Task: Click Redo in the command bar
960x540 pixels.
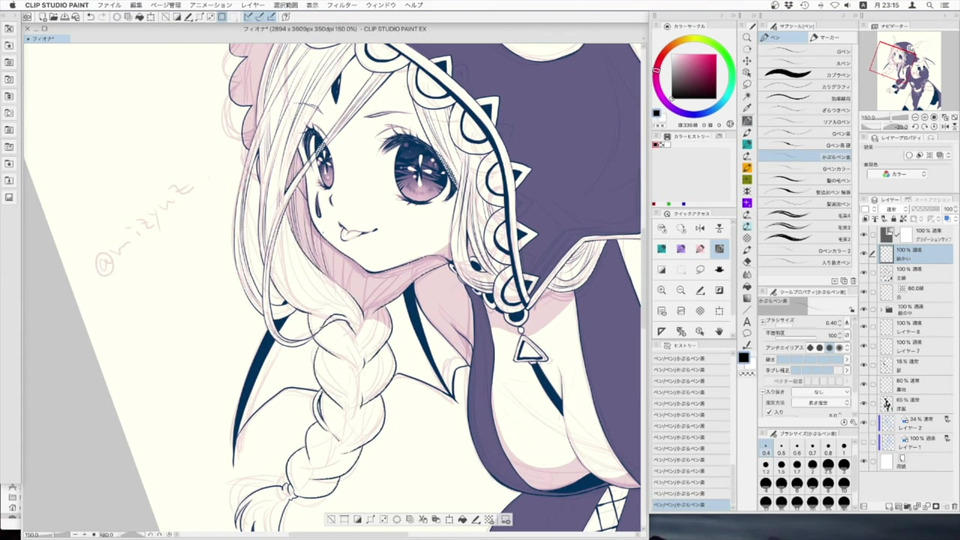Action: point(102,17)
